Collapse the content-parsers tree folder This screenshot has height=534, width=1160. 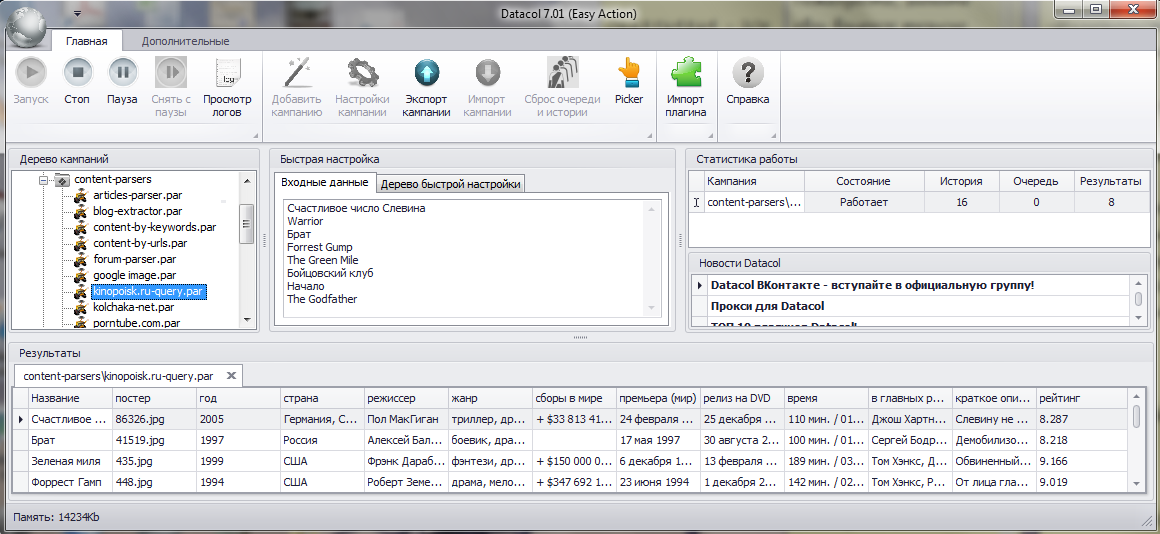(x=44, y=179)
